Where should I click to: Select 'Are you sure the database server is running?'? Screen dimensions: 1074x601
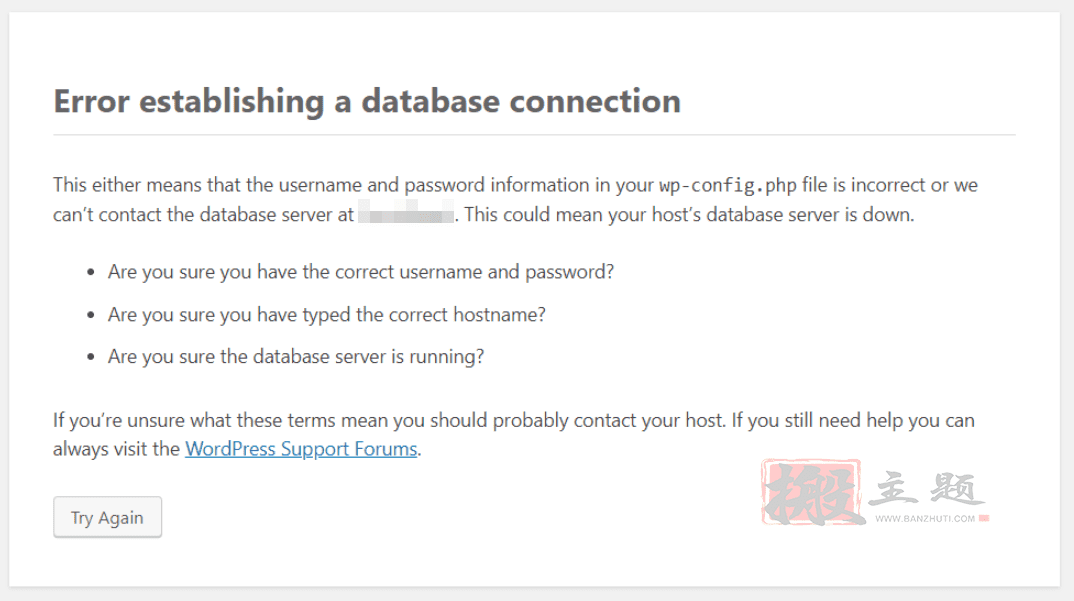pyautogui.click(x=295, y=356)
